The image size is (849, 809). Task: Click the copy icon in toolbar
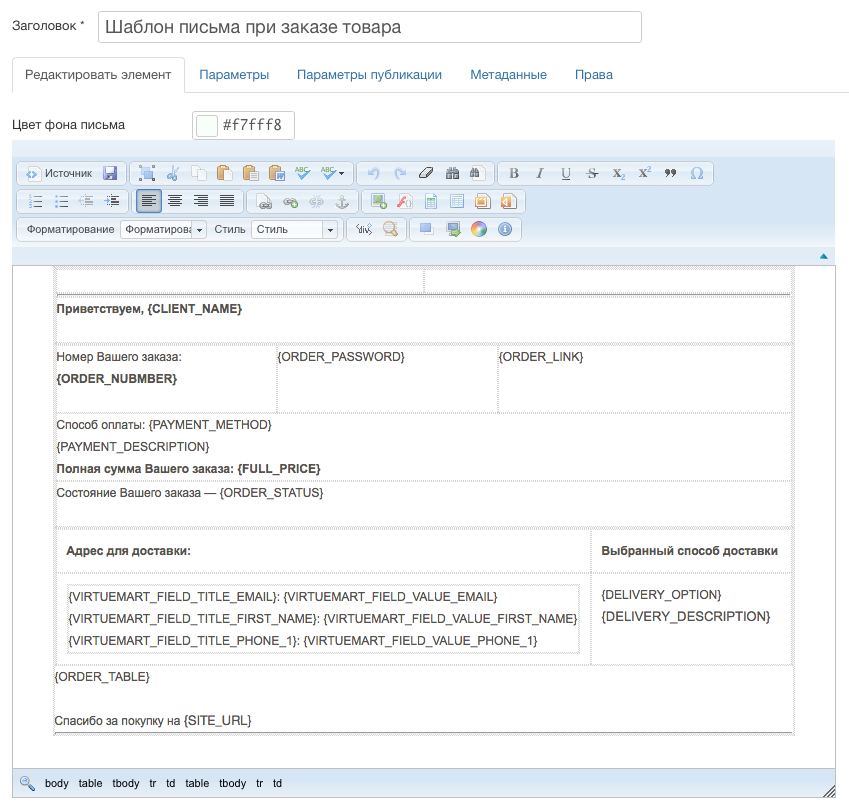coord(199,173)
